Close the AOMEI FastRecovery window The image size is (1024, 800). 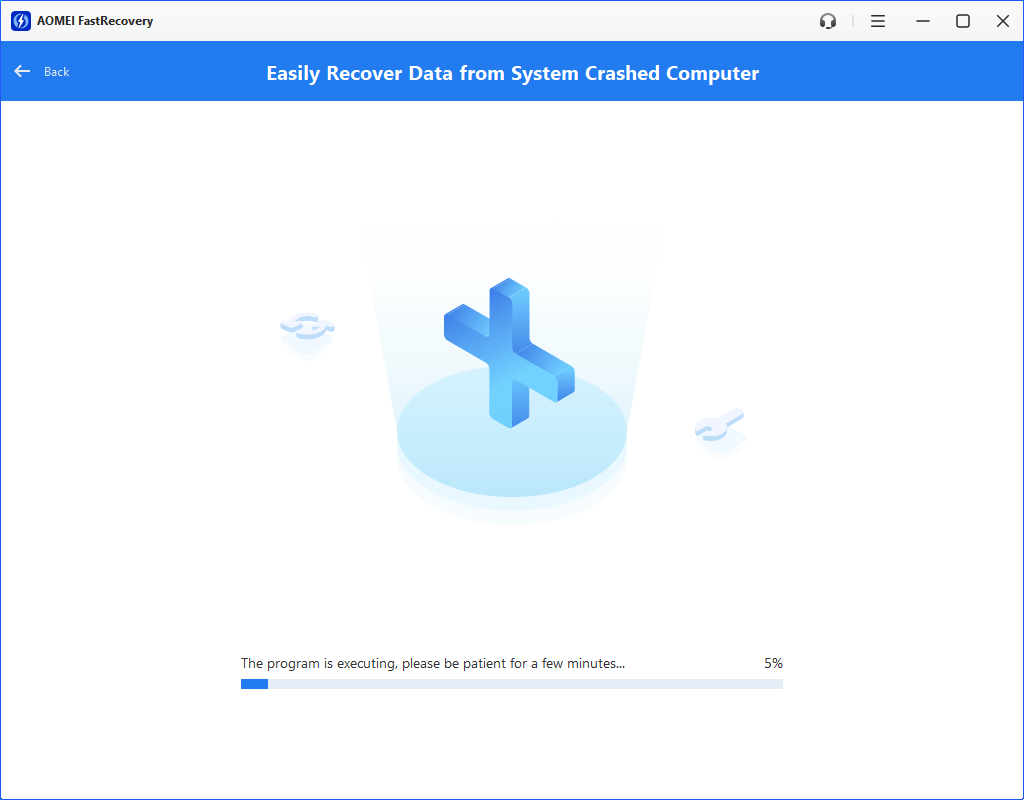(x=1003, y=22)
